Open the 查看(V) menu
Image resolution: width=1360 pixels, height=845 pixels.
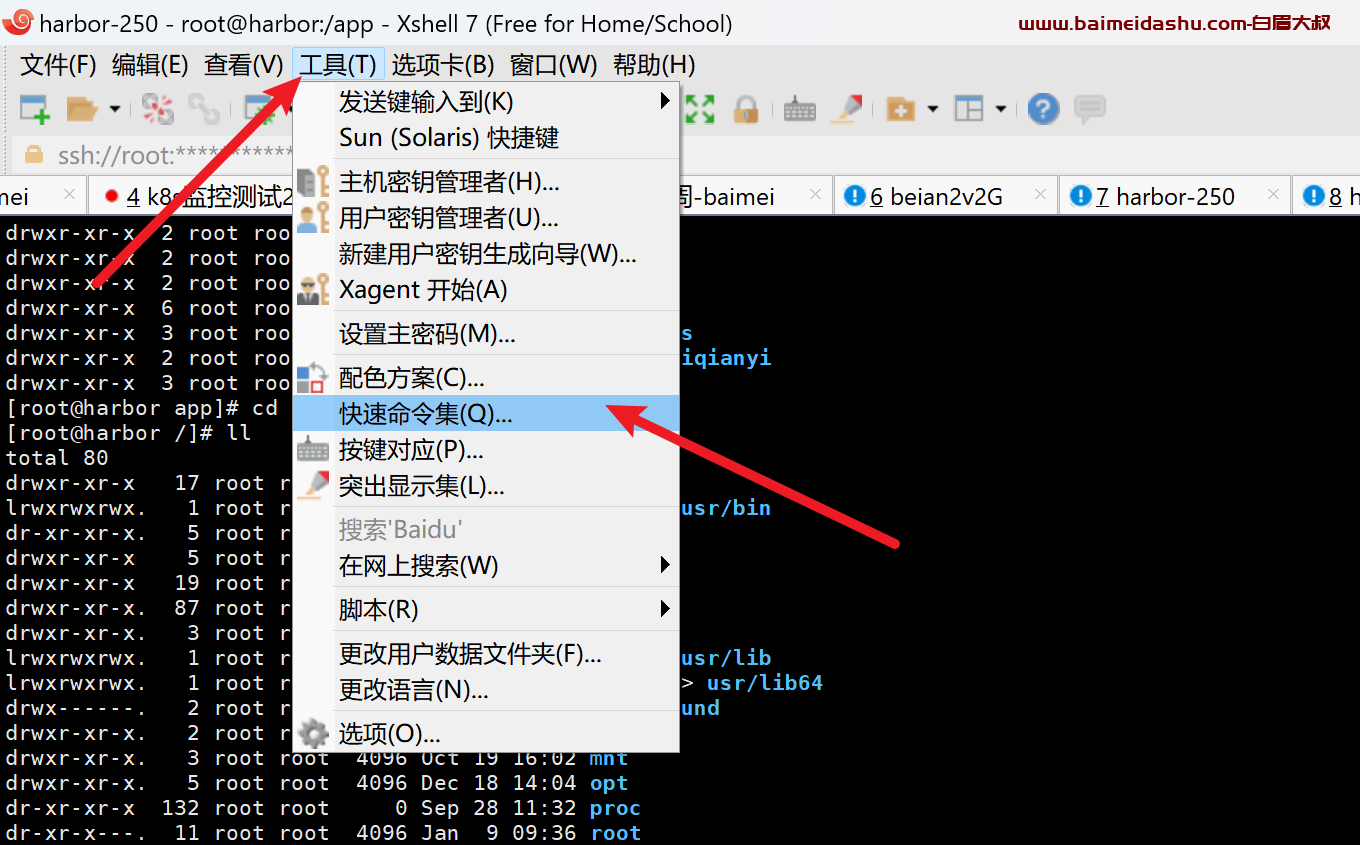pyautogui.click(x=244, y=65)
